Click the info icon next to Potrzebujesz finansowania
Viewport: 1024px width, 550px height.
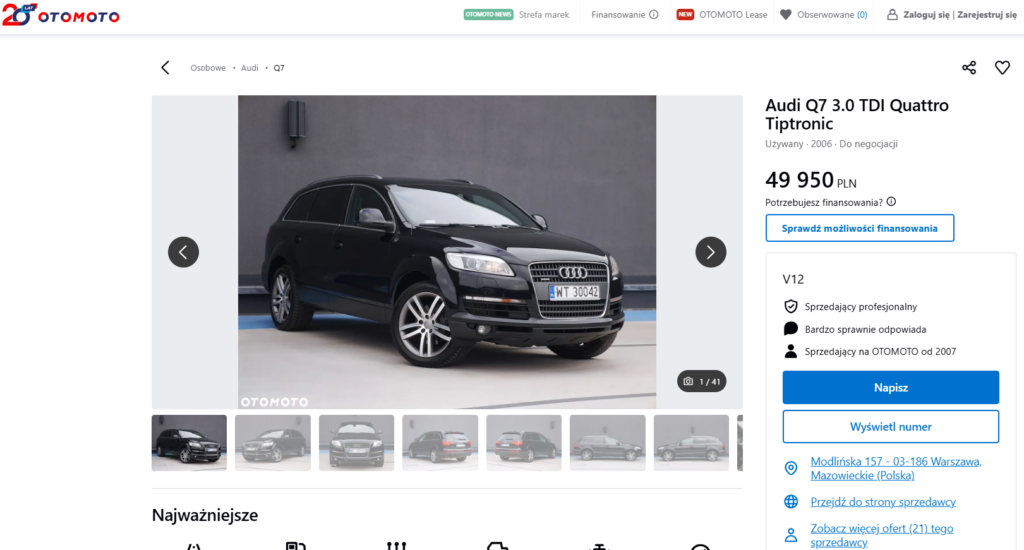pos(891,202)
